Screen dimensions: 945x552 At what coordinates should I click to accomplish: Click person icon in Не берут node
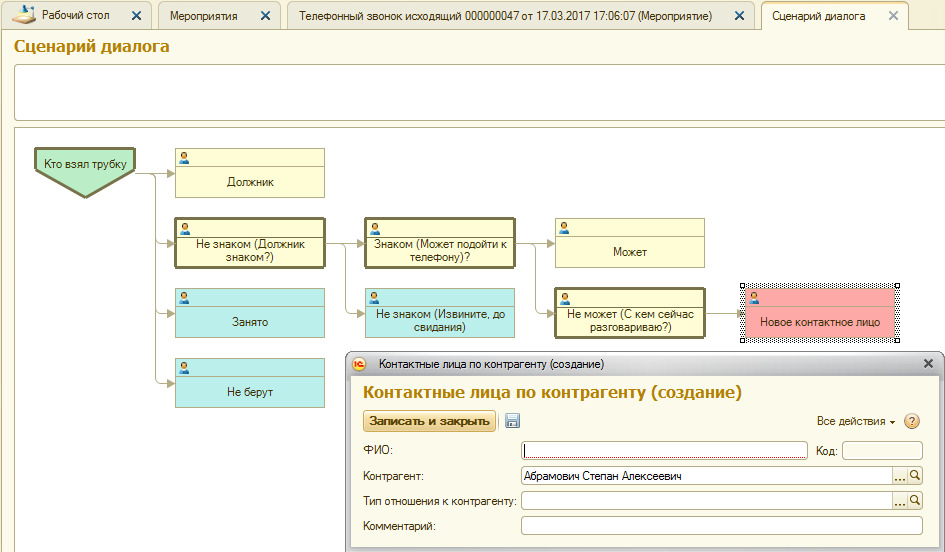[x=184, y=368]
